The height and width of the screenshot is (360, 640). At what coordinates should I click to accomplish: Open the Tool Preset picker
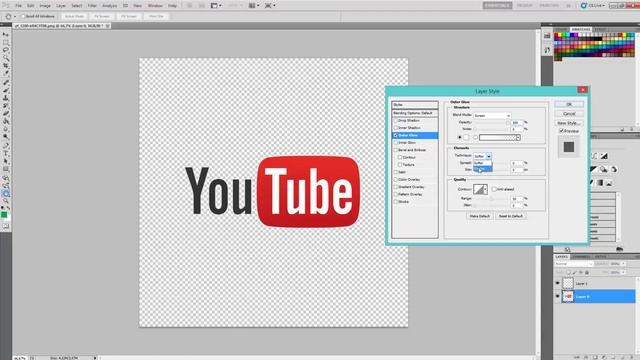(10, 16)
